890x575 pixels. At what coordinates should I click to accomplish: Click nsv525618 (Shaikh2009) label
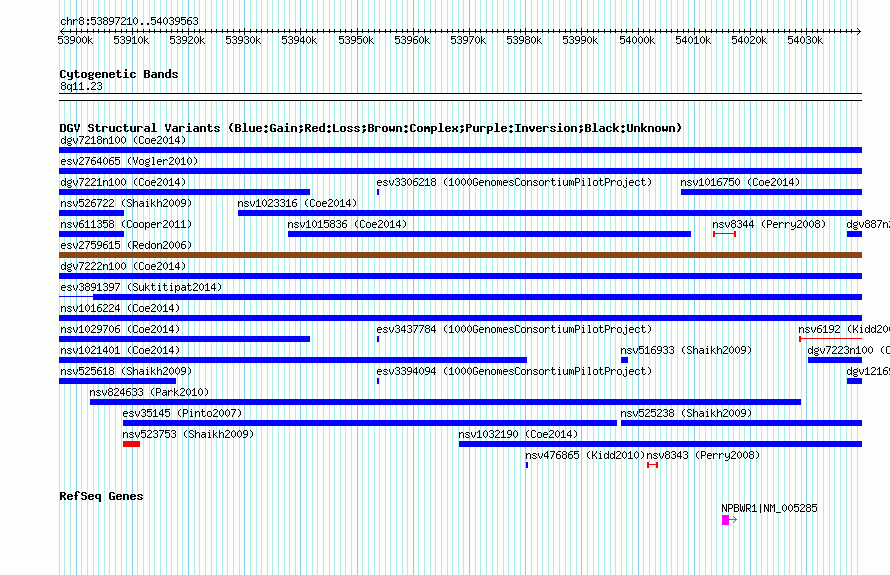126,371
